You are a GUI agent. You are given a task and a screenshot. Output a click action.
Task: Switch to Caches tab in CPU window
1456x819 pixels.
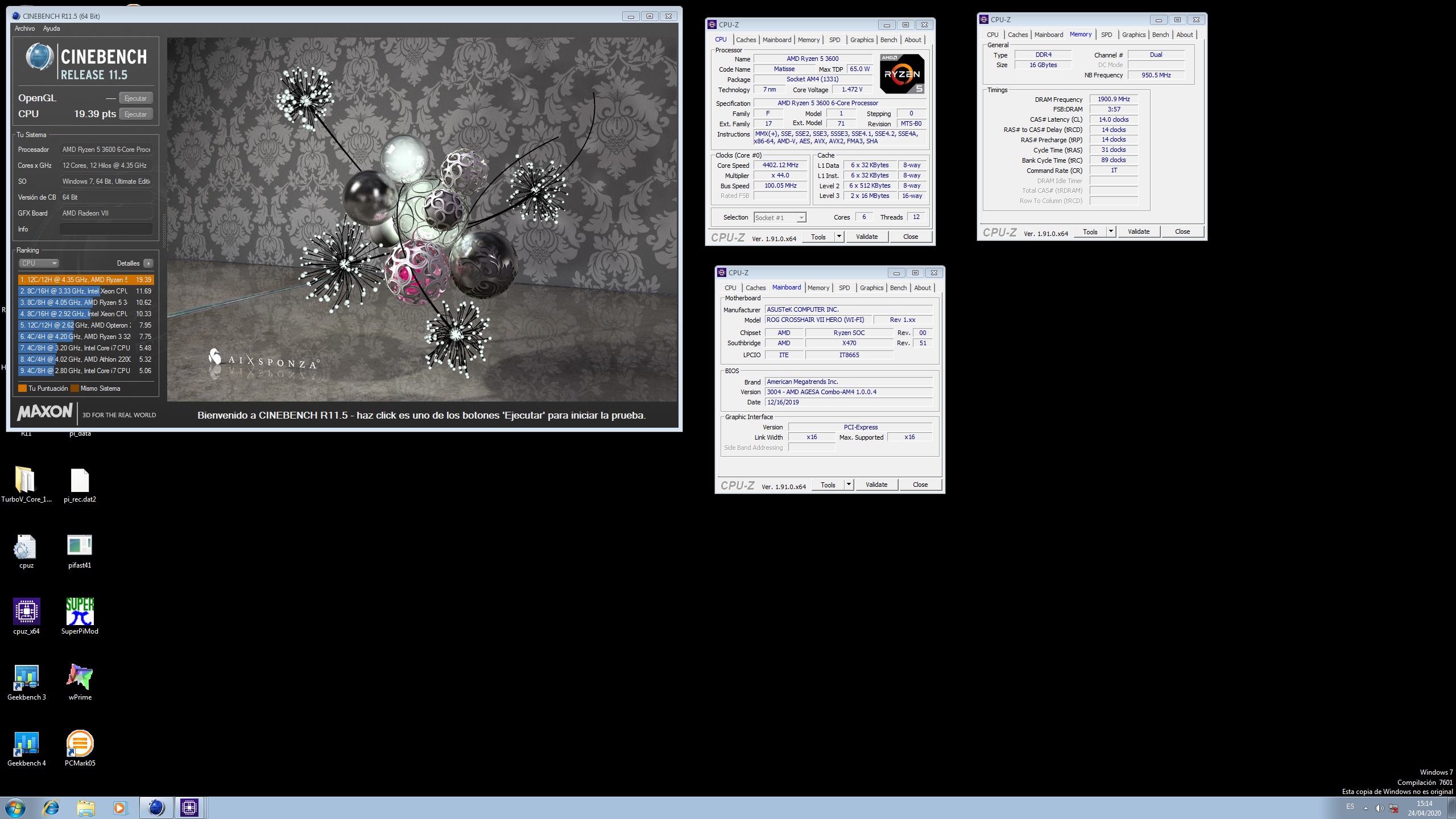pos(746,40)
